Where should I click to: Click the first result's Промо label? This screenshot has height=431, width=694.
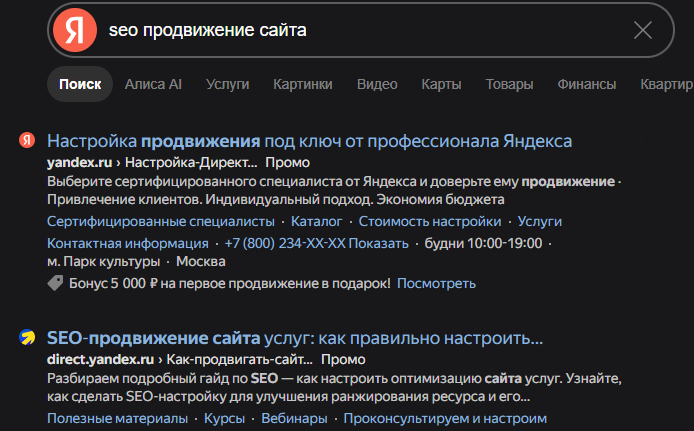click(x=288, y=162)
